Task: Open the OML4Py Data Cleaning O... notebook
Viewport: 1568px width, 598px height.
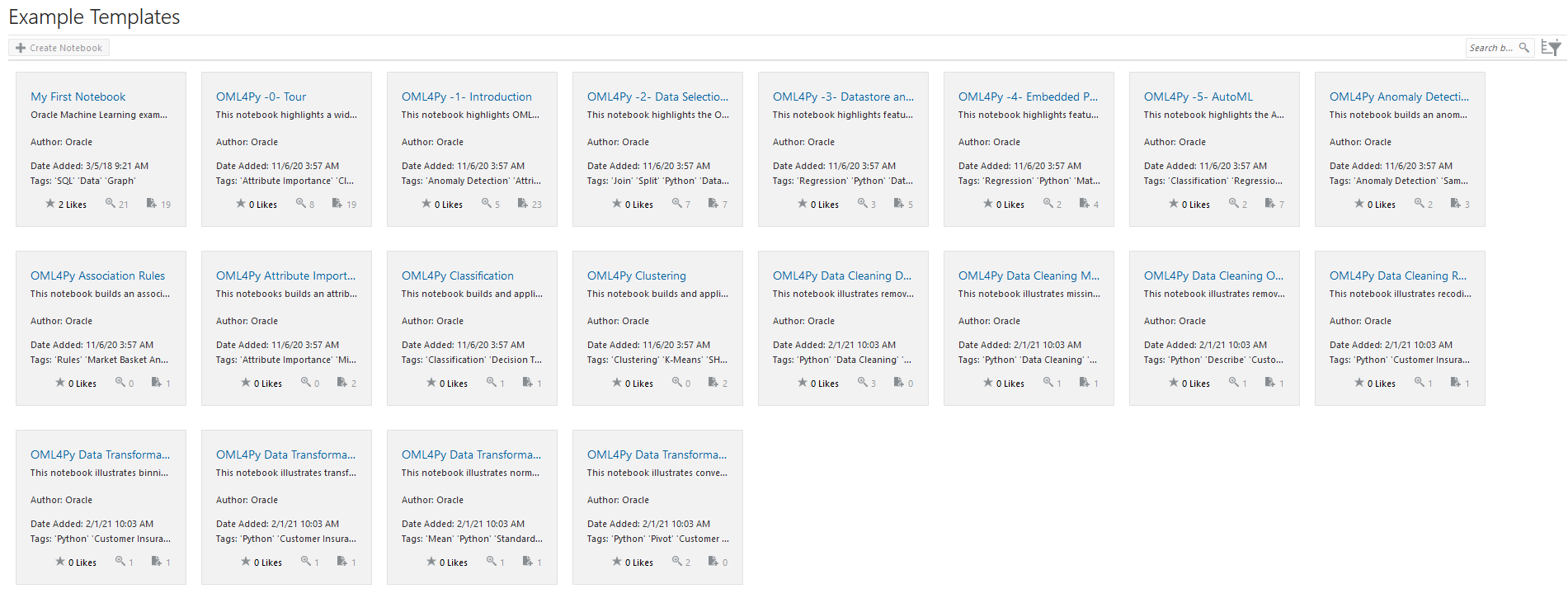Action: pyautogui.click(x=1213, y=275)
